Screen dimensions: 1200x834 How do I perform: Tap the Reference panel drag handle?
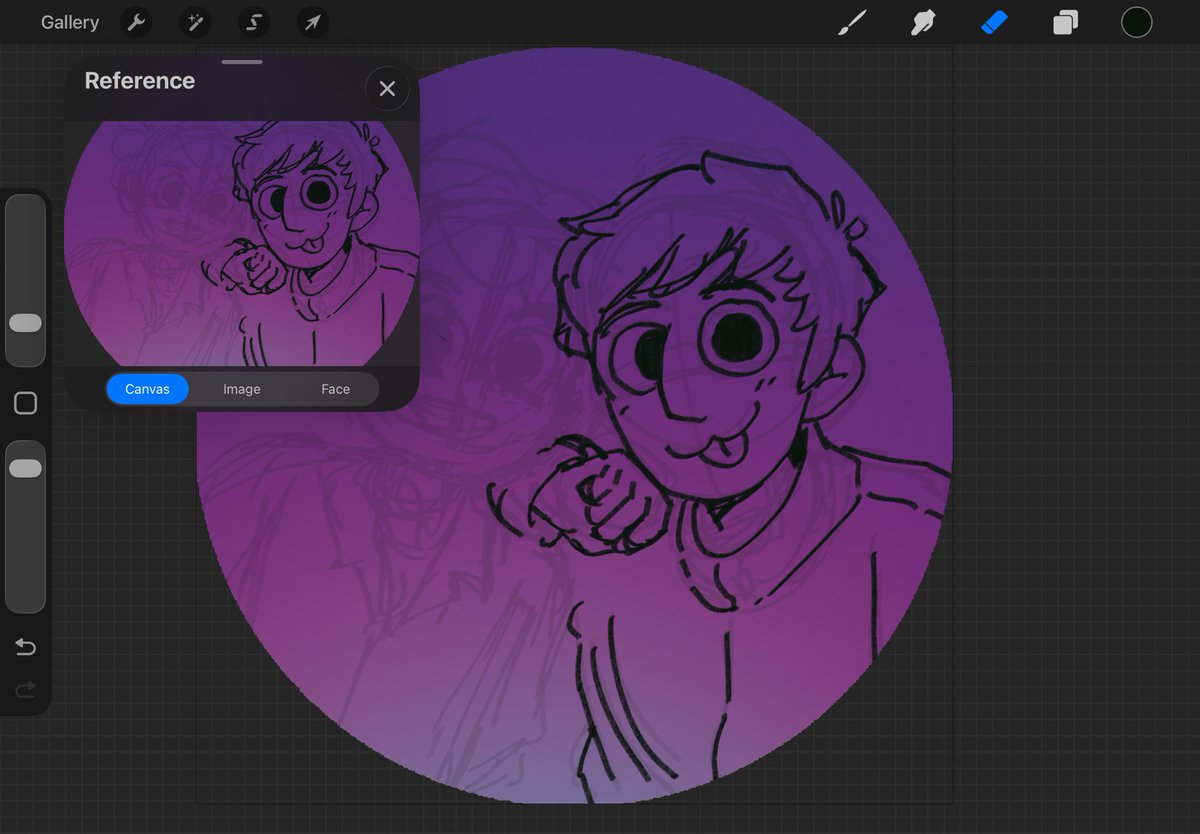tap(240, 62)
